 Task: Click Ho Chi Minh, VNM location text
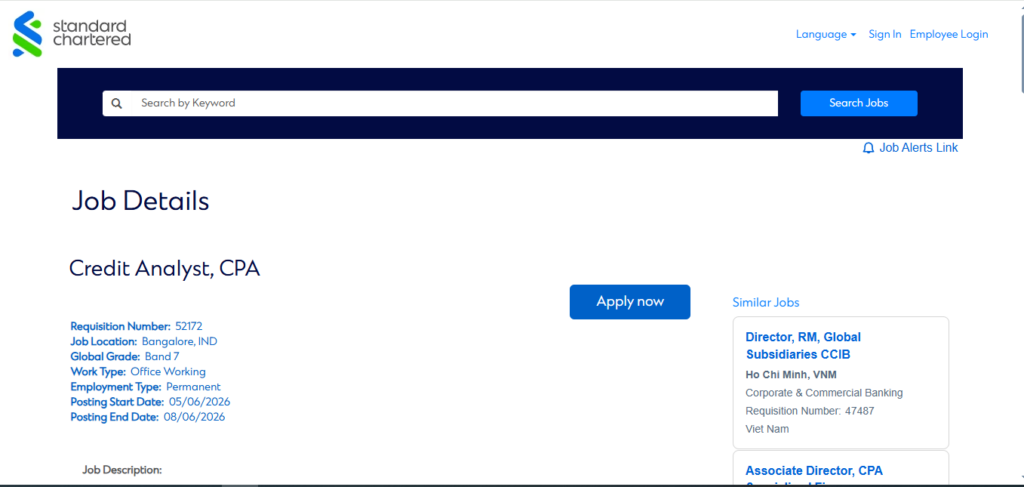(791, 375)
